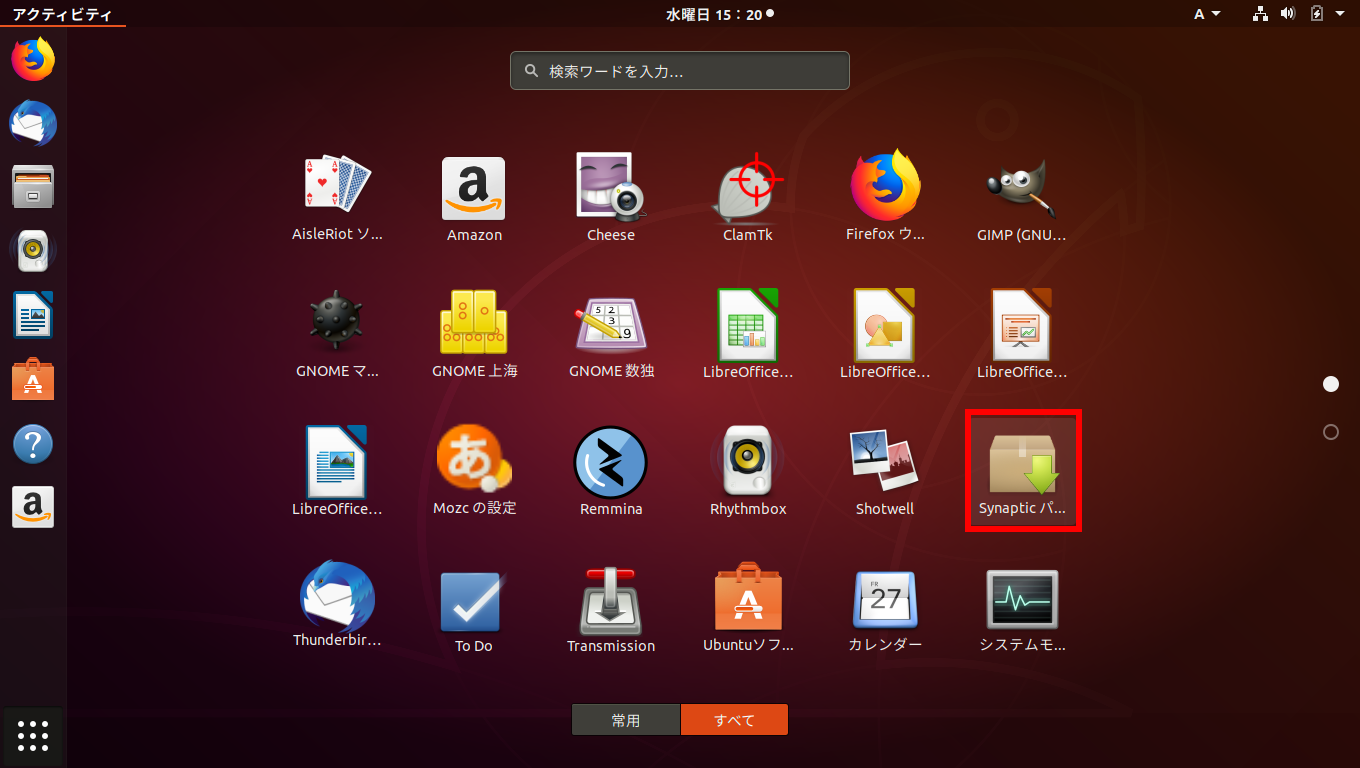Viewport: 1360px width, 768px height.
Task: Launch AisleRiot Solitaire app
Action: (x=337, y=198)
